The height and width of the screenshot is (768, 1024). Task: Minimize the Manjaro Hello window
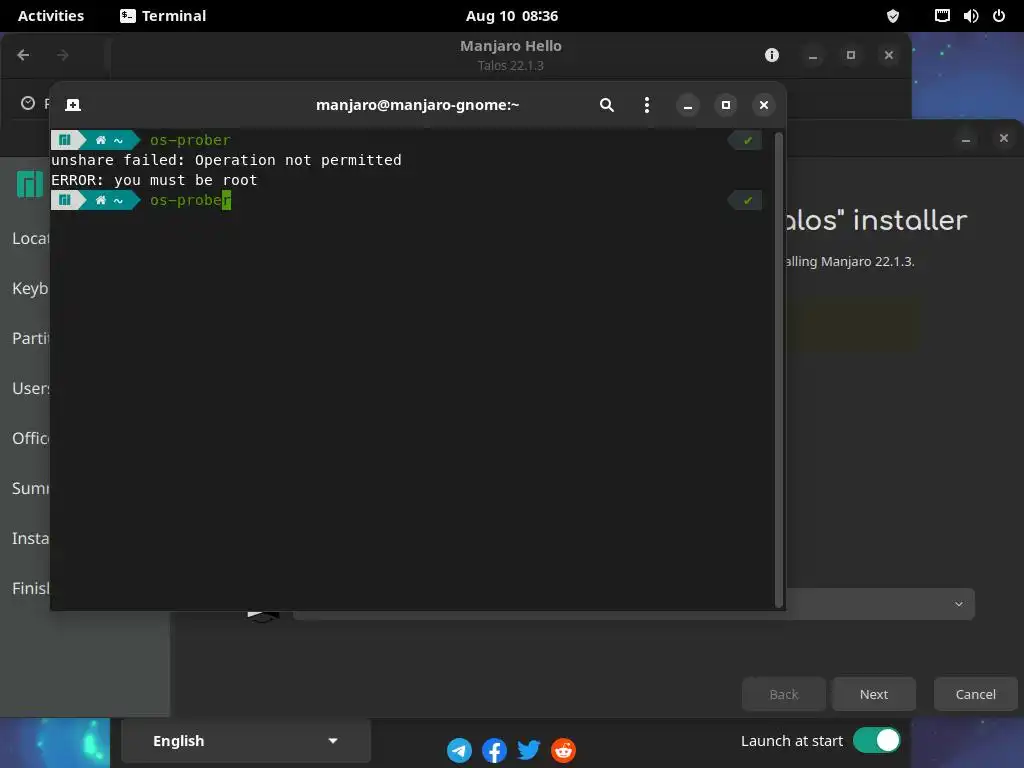click(x=813, y=56)
